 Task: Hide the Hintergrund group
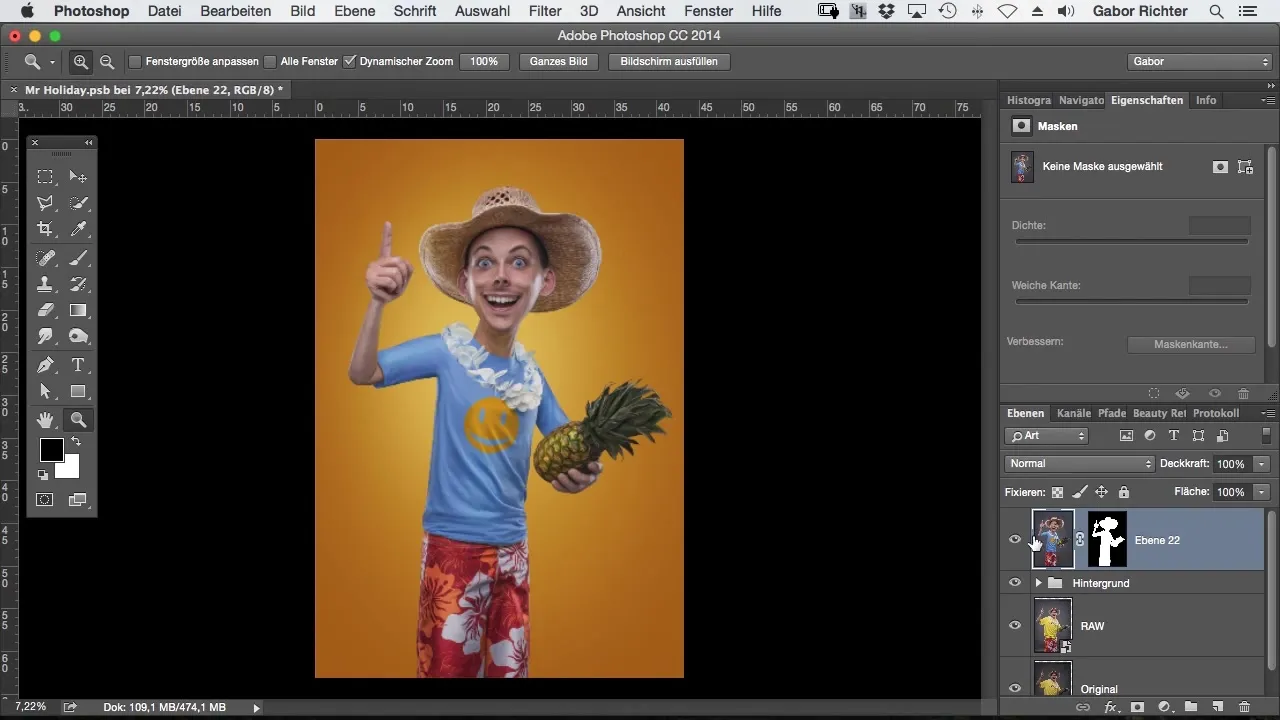pos(1015,582)
